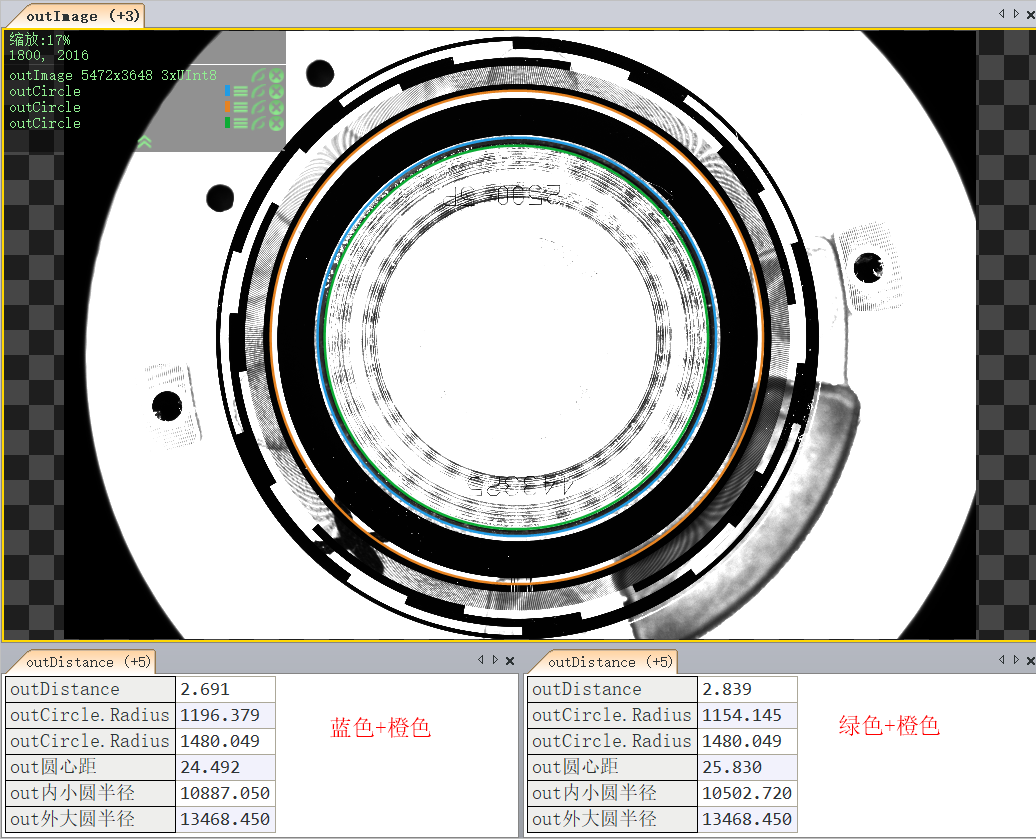Toggle visibility of the green outCircle
The width and height of the screenshot is (1036, 839).
click(259, 123)
